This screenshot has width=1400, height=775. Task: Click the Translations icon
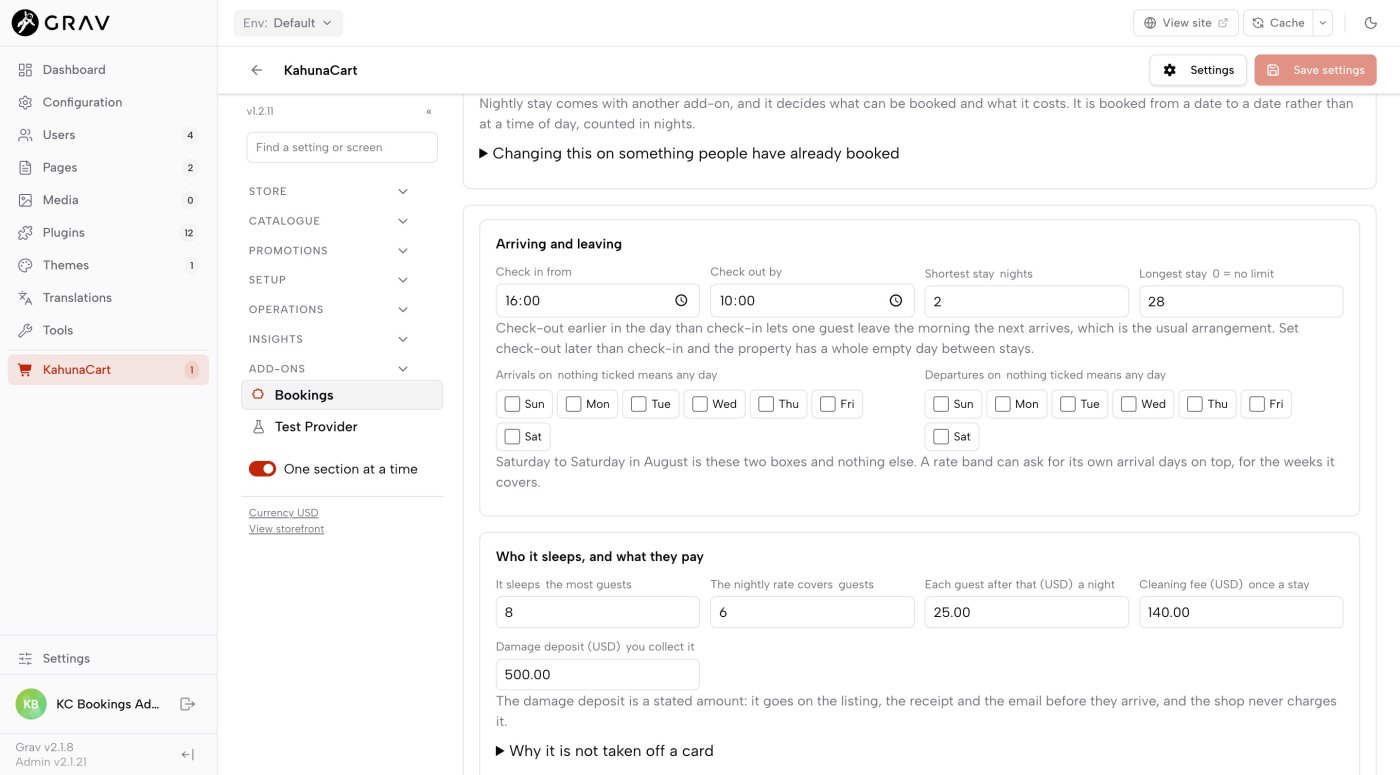point(25,298)
